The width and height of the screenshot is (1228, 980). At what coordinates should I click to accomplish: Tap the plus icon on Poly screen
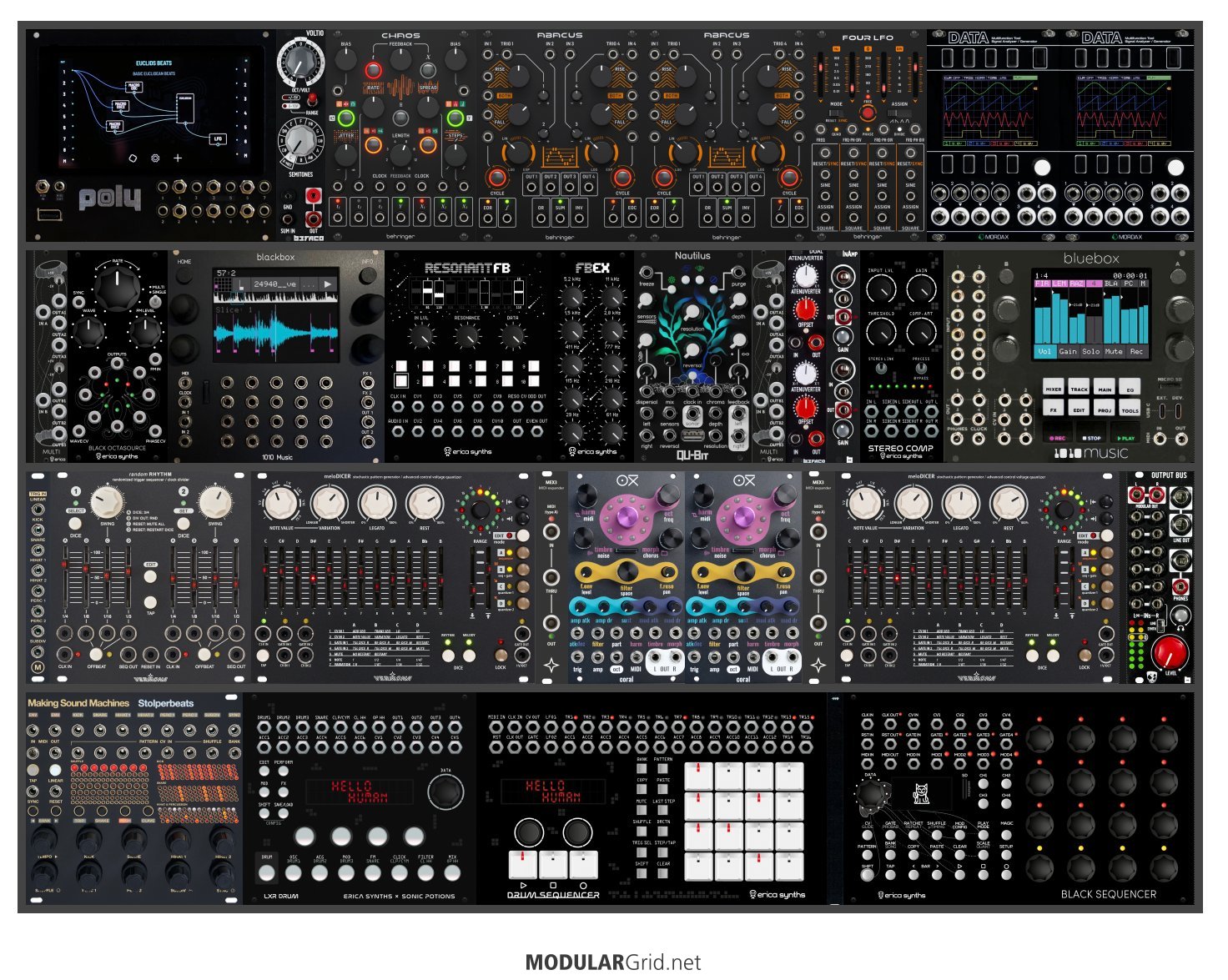pyautogui.click(x=178, y=158)
